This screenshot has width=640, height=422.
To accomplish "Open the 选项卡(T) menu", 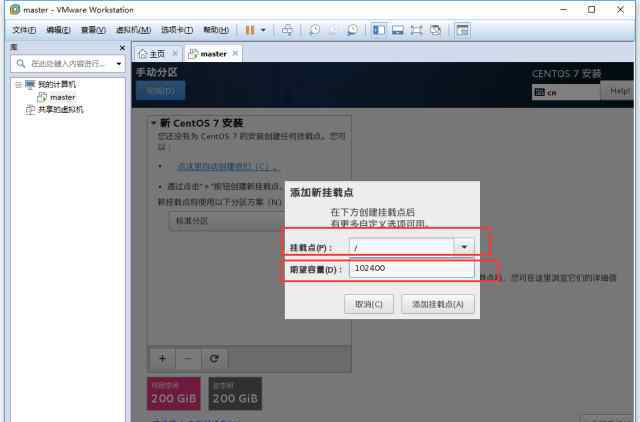I will click(x=177, y=30).
